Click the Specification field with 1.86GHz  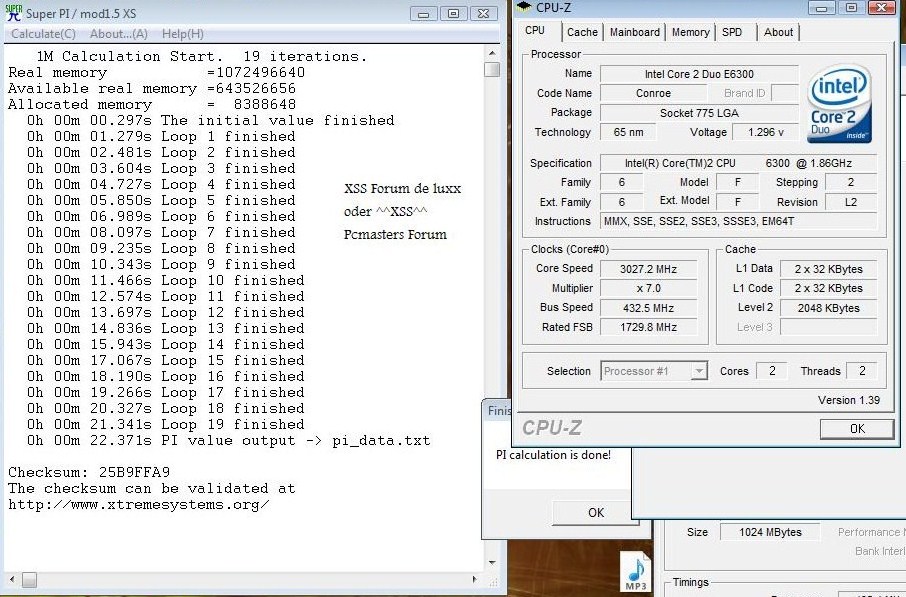[738, 163]
